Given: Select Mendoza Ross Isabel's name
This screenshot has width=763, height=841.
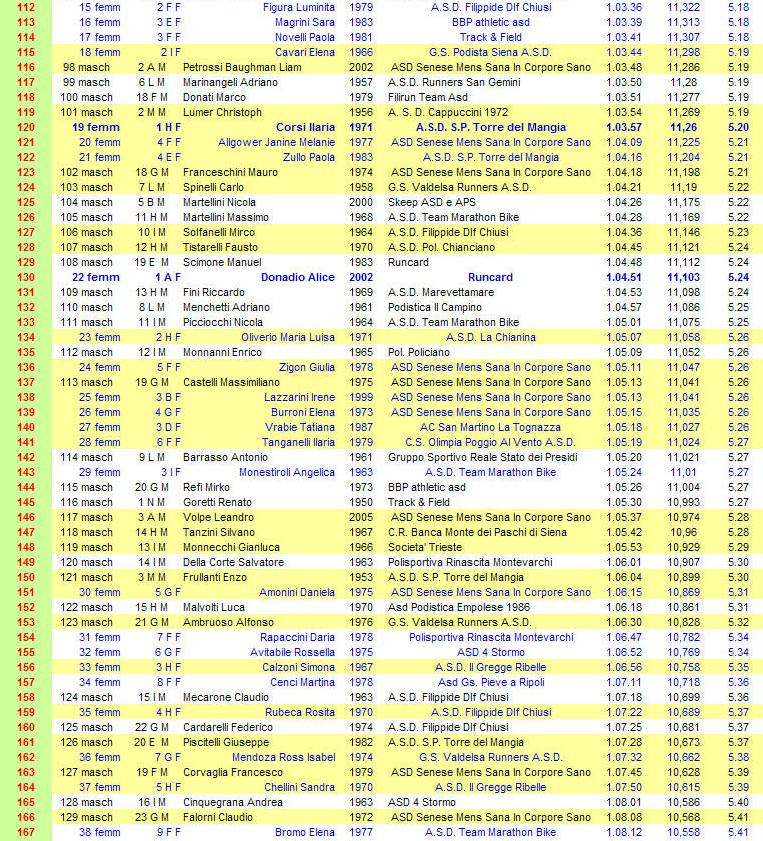Looking at the screenshot, I should coord(284,758).
